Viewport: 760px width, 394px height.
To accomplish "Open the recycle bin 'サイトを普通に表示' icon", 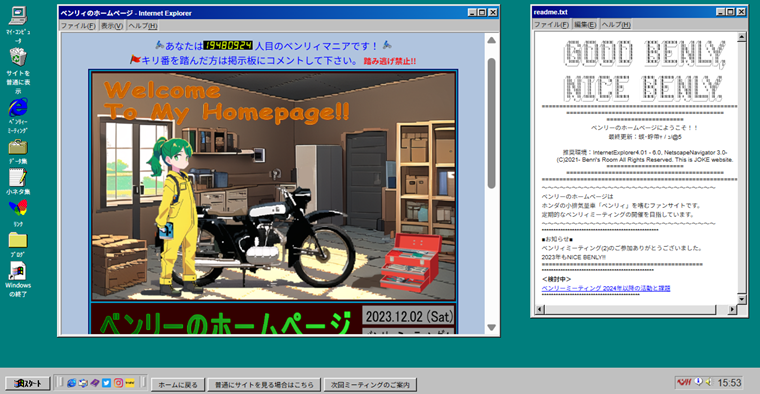I will (x=18, y=71).
